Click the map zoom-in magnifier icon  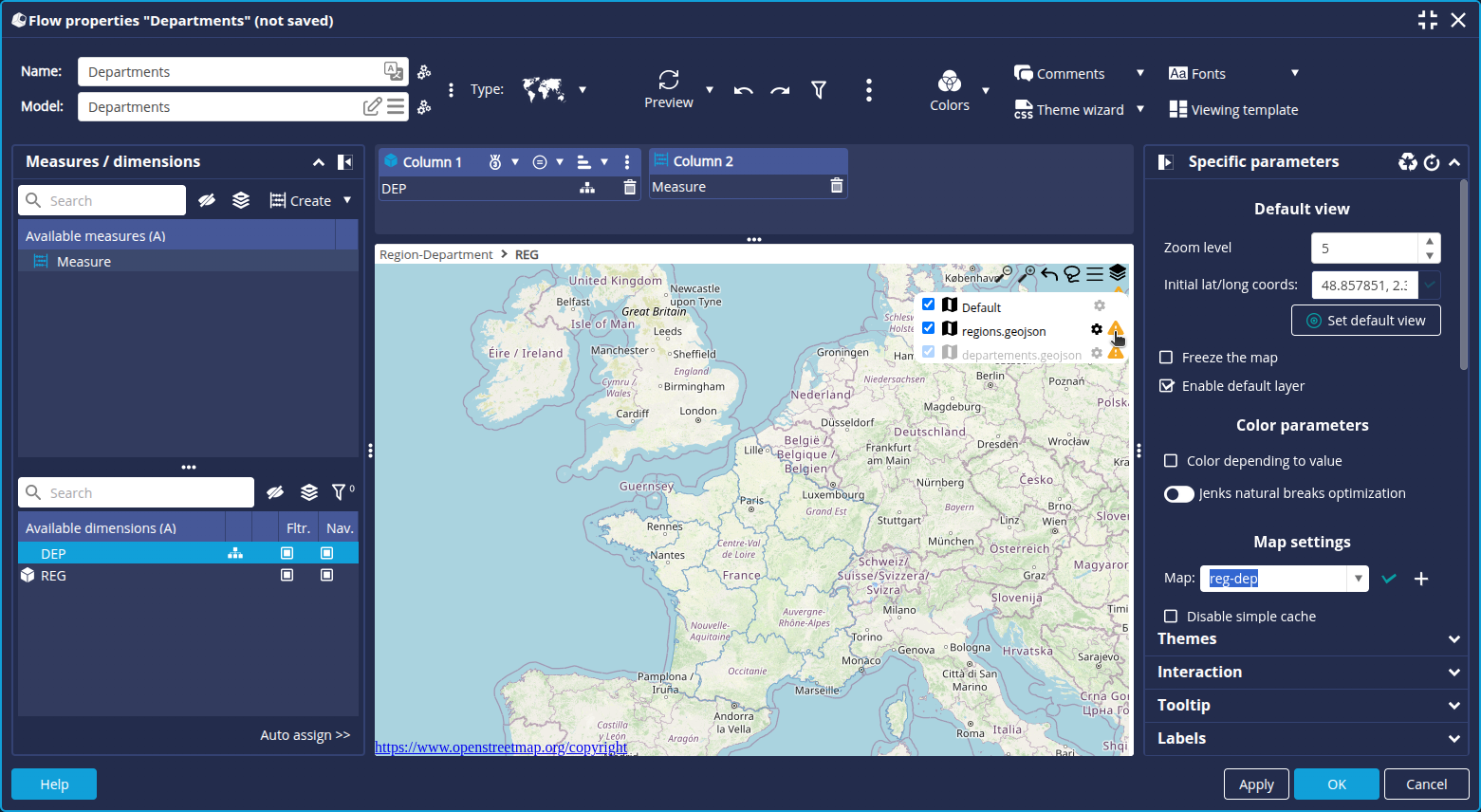pyautogui.click(x=1027, y=273)
